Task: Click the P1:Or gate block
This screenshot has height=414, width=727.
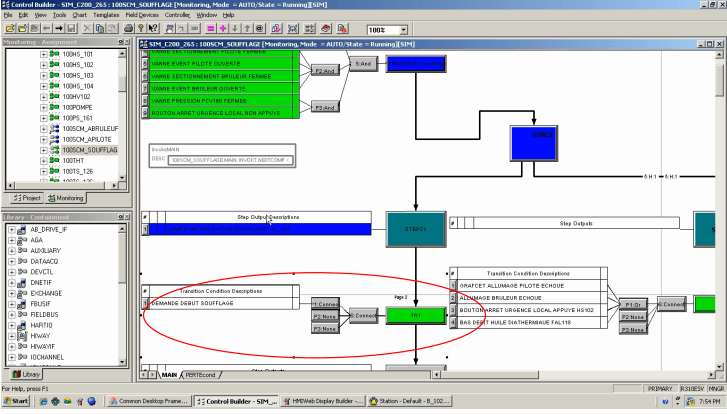Action: coord(633,305)
